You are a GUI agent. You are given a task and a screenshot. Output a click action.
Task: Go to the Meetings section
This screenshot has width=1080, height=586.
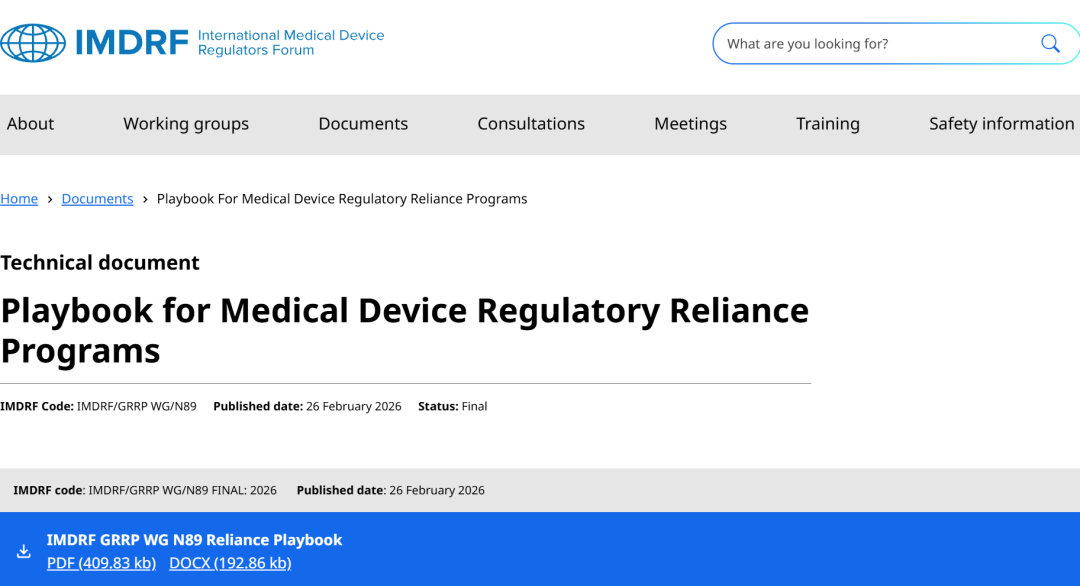[690, 124]
